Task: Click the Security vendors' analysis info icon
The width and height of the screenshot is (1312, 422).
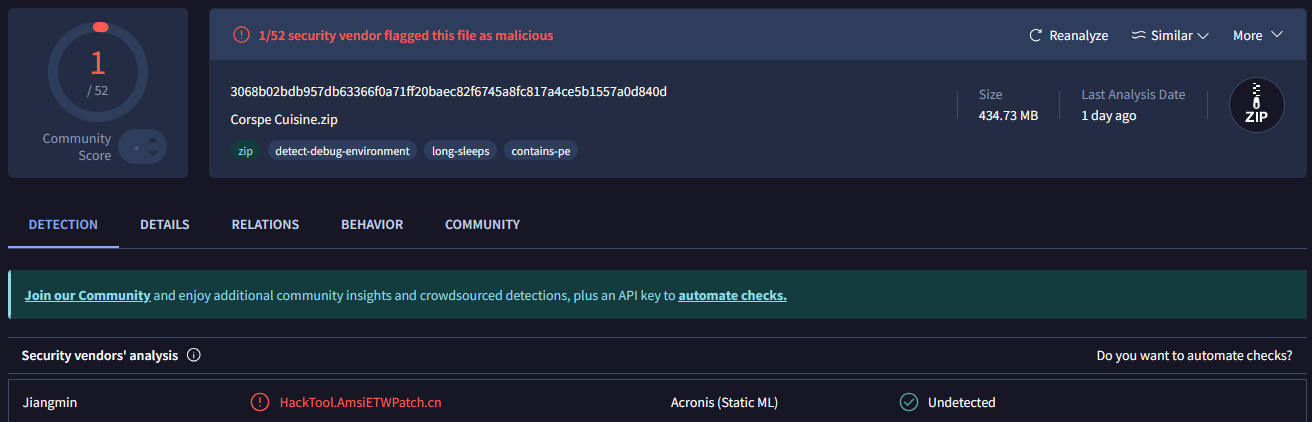Action: coord(194,355)
